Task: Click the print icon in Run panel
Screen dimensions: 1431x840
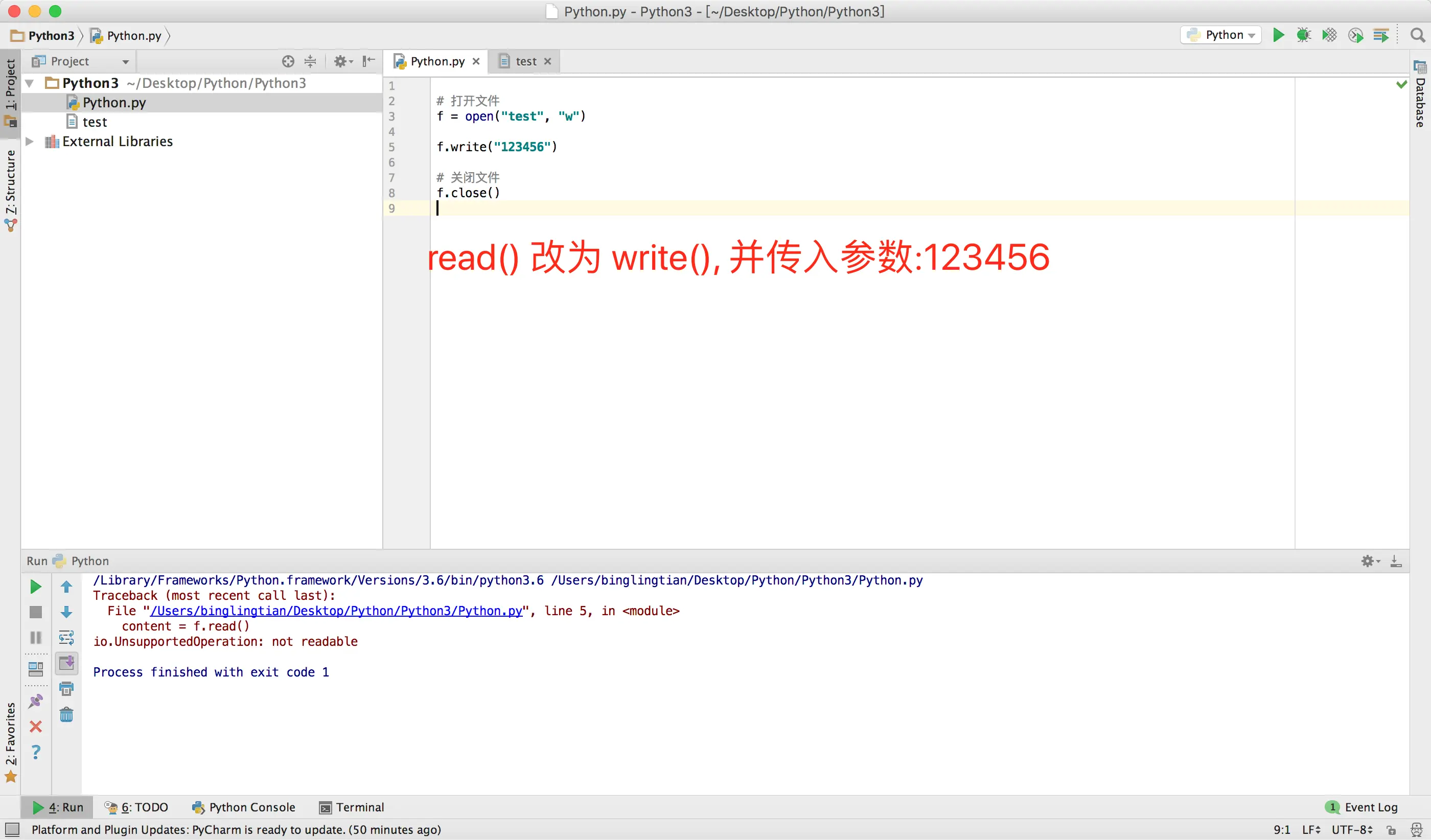Action: tap(66, 689)
